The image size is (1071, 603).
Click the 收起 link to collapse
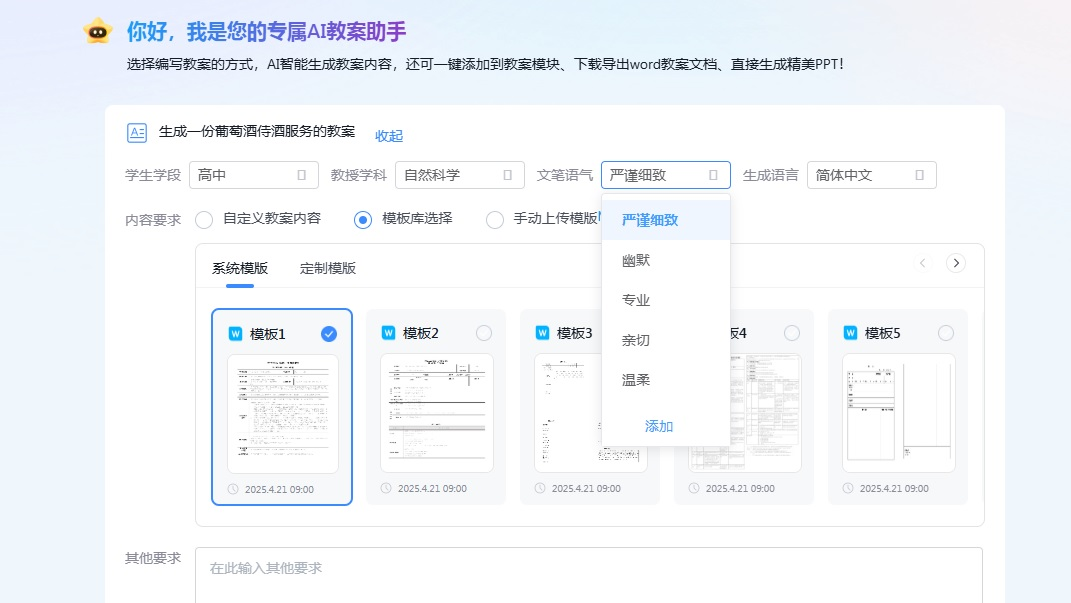click(x=388, y=136)
